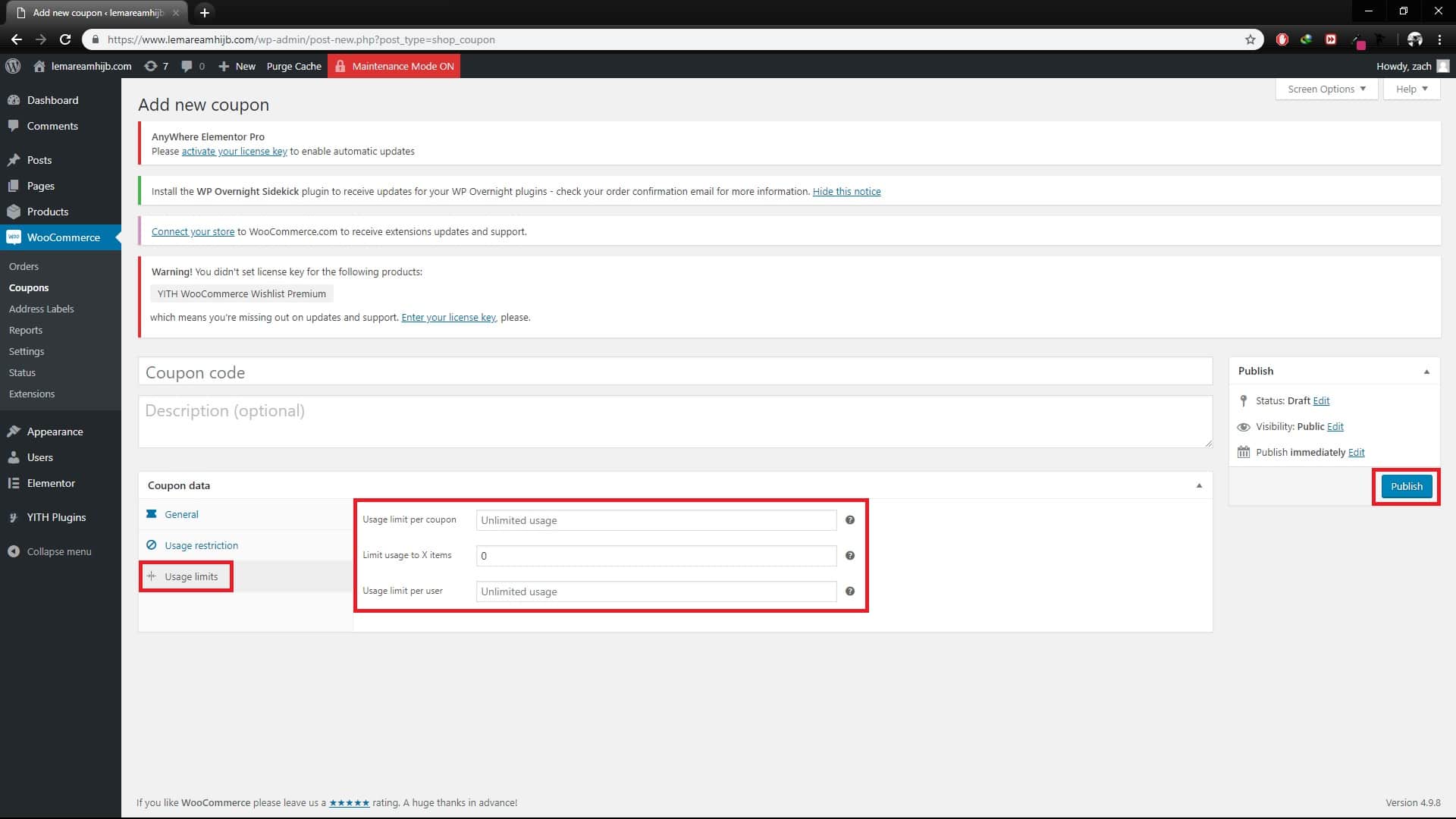The height and width of the screenshot is (819, 1456).
Task: Open the Users menu
Action: [x=40, y=457]
